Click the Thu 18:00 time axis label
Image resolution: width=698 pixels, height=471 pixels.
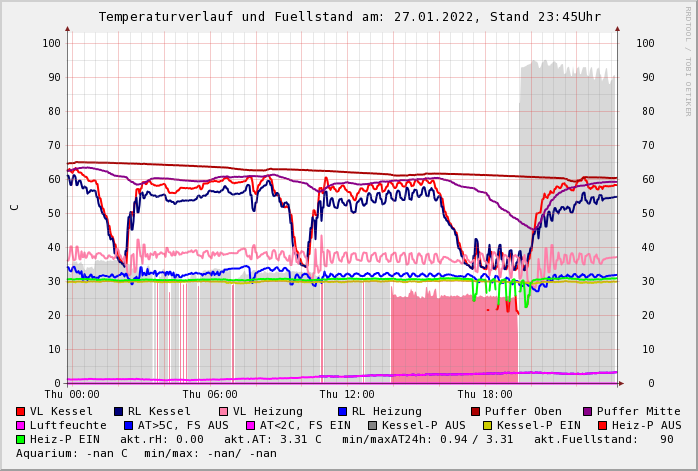pyautogui.click(x=485, y=394)
